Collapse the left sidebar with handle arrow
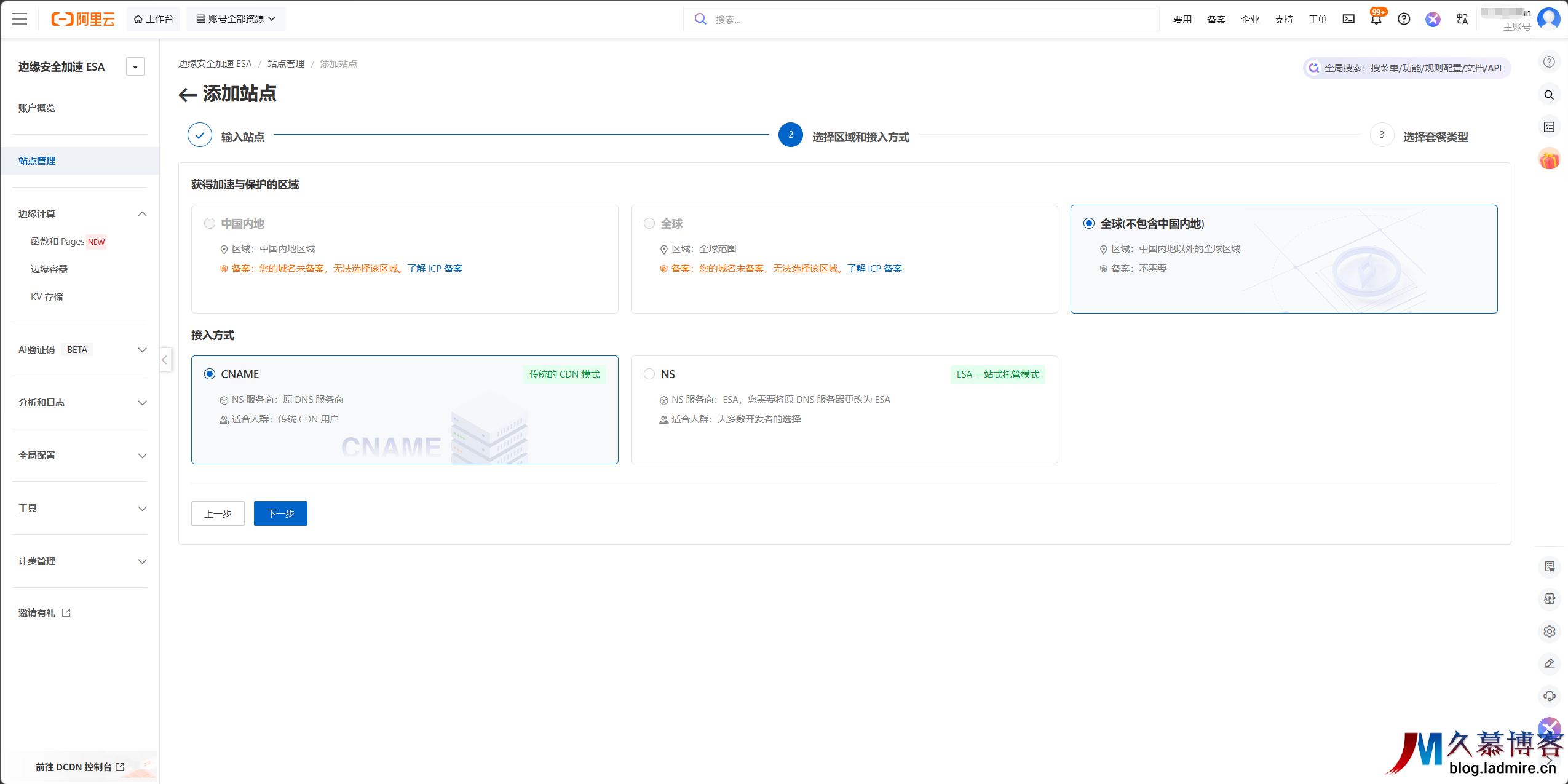Screen dimensions: 1568x784 click(x=165, y=360)
